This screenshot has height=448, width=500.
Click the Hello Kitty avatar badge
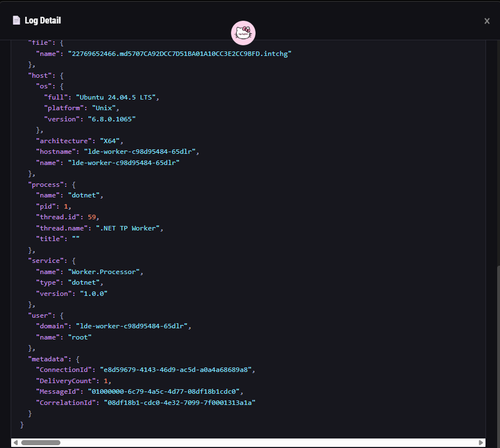click(x=243, y=33)
